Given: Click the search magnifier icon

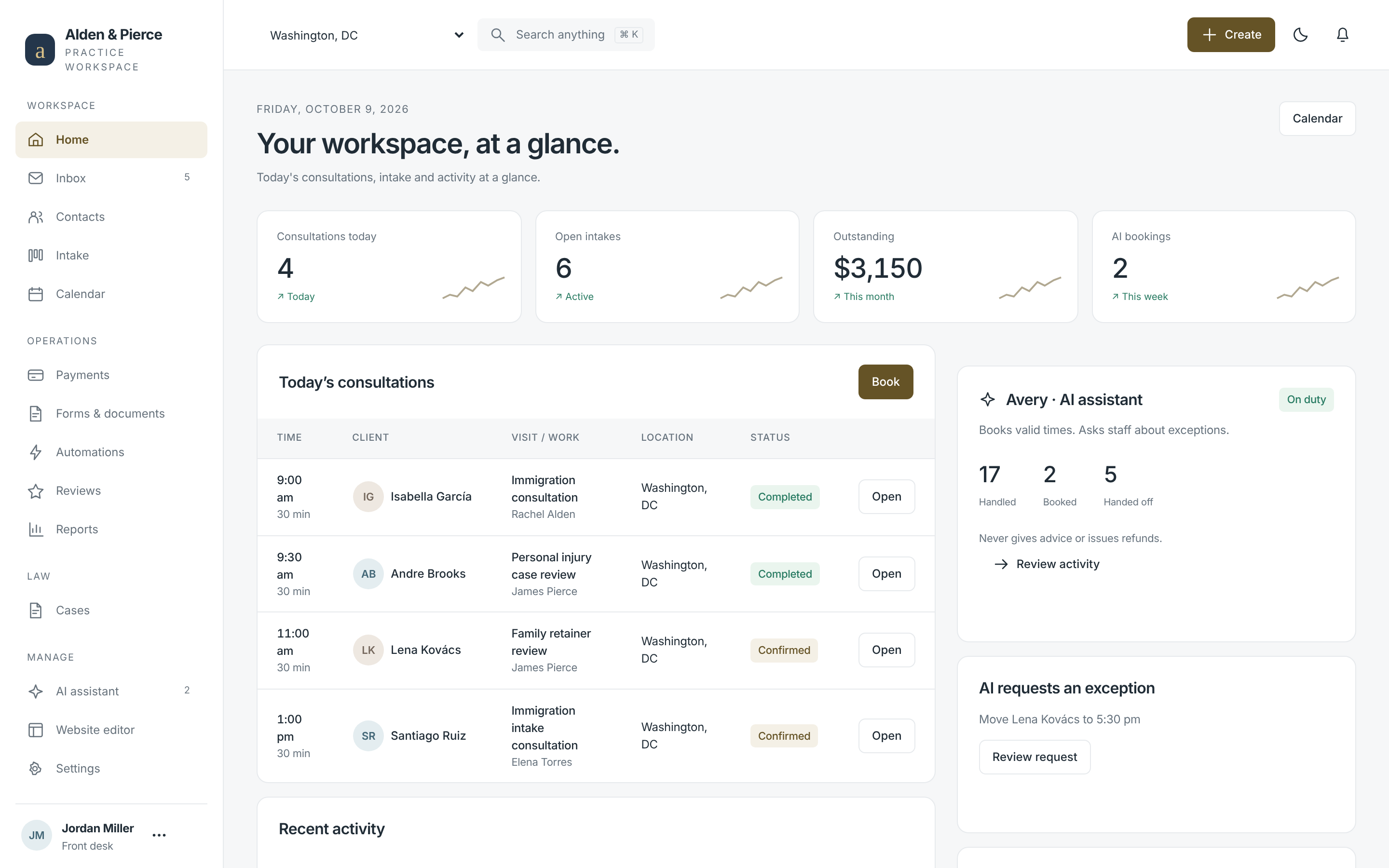Looking at the screenshot, I should pos(498,35).
